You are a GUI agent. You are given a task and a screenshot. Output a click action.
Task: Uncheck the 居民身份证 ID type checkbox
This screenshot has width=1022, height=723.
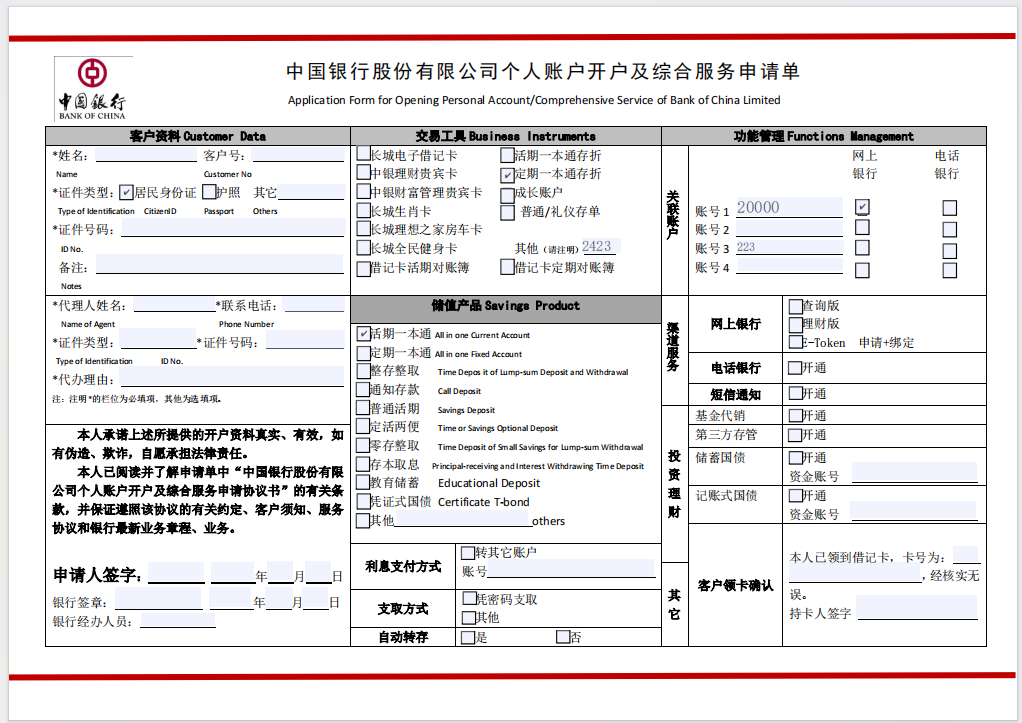126,192
